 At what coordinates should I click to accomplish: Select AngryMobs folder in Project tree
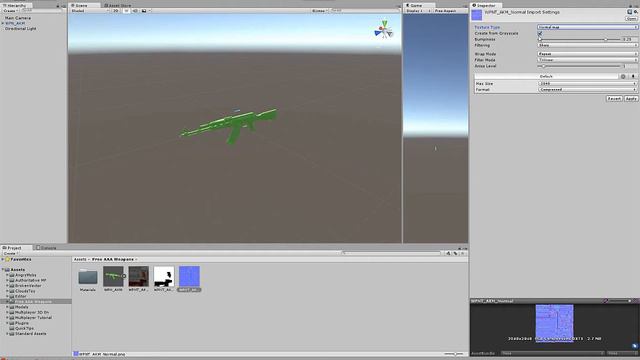(25, 275)
